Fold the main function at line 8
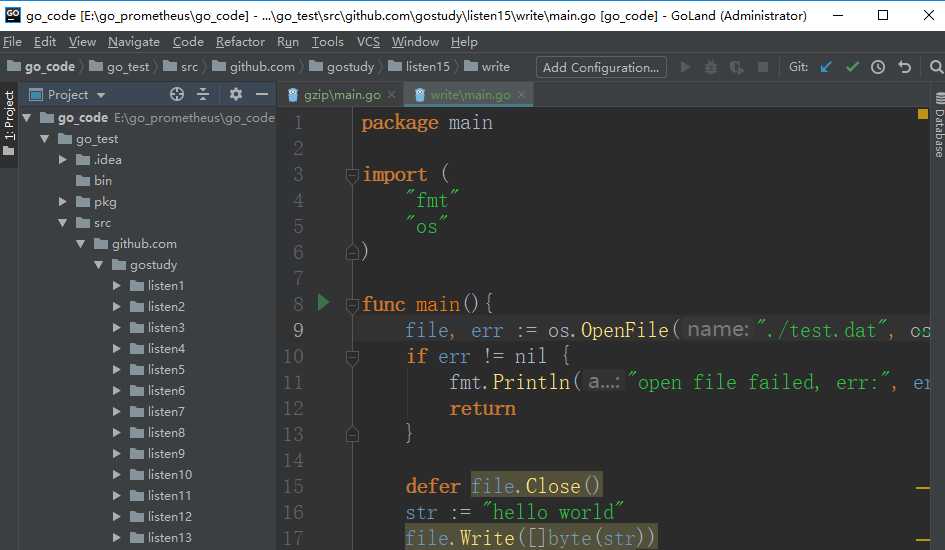The height and width of the screenshot is (550, 945). click(353, 305)
